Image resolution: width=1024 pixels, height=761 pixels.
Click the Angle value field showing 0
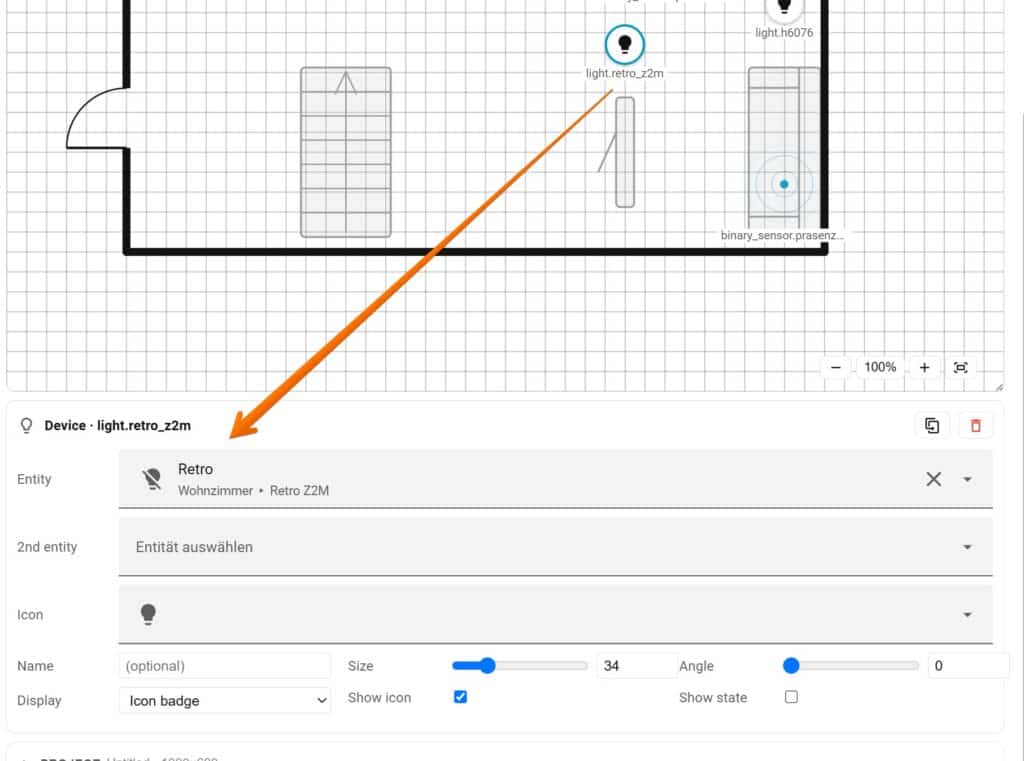coord(968,666)
